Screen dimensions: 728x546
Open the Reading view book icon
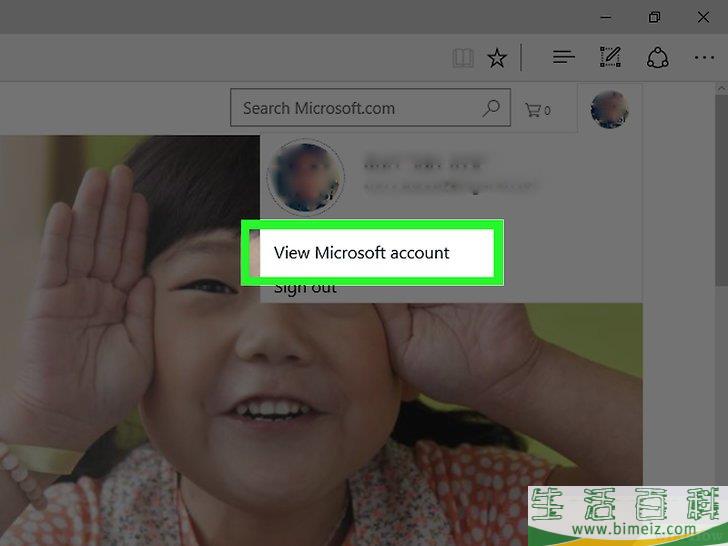click(463, 58)
